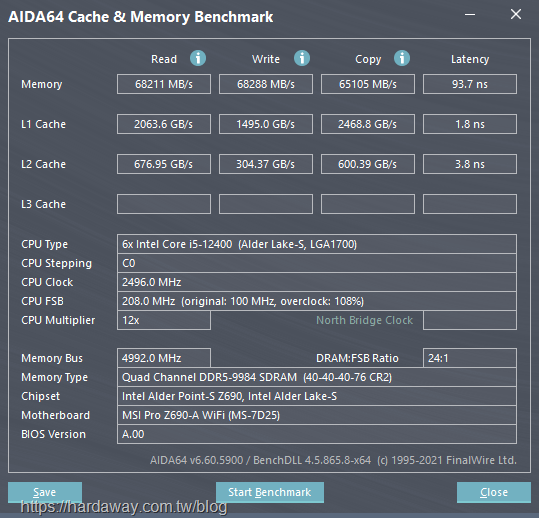Select the L1 Cache Read value box

coord(164,124)
